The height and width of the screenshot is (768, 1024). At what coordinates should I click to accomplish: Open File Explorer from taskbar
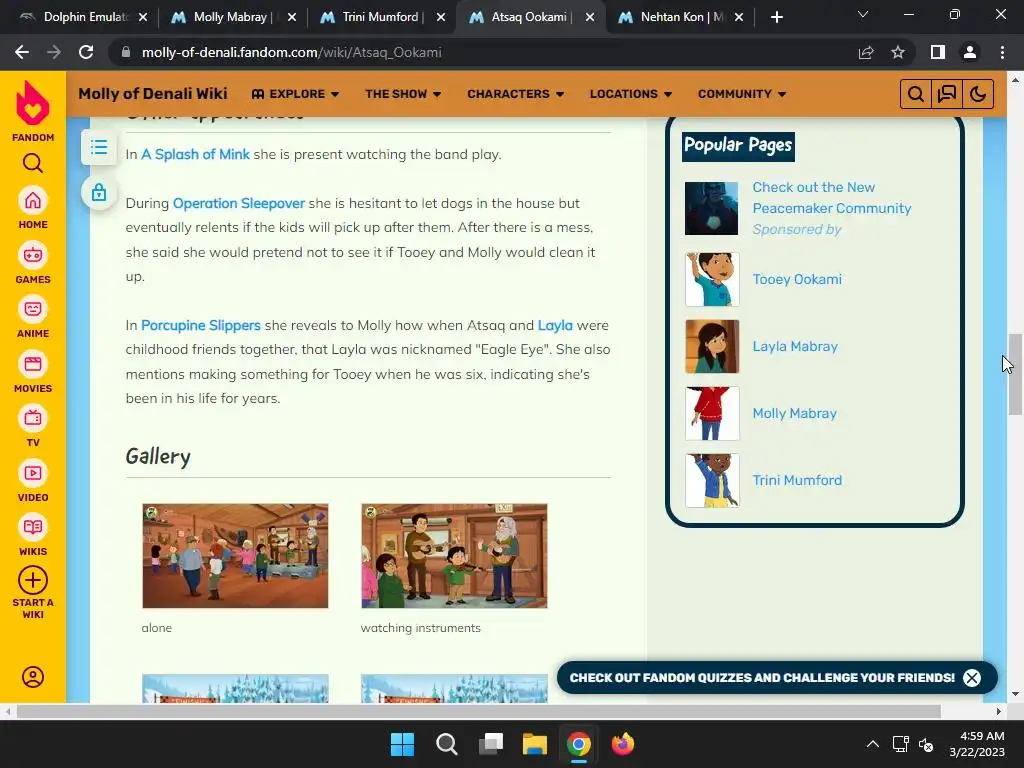535,744
